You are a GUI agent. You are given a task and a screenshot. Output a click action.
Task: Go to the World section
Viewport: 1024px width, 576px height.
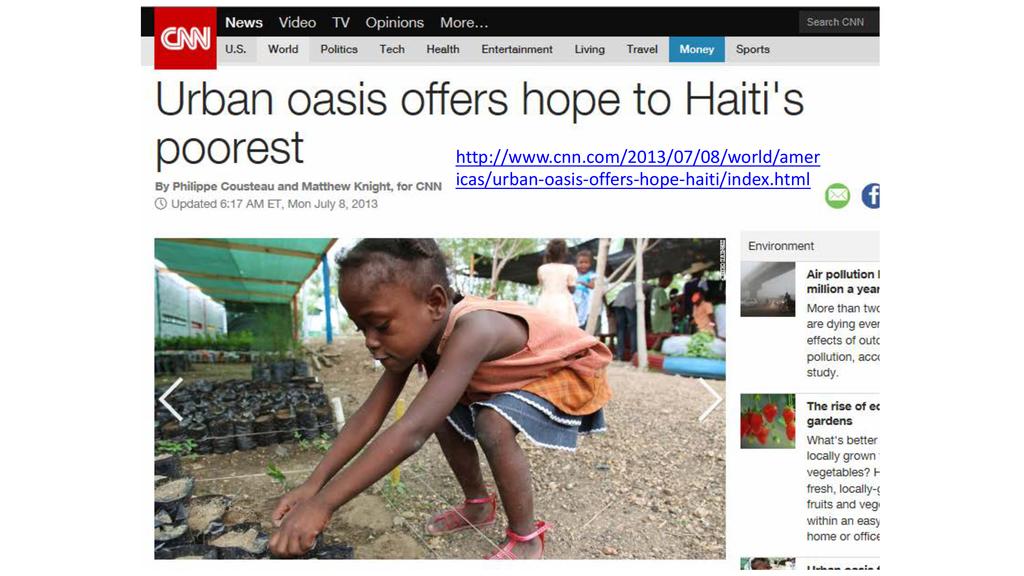[283, 49]
